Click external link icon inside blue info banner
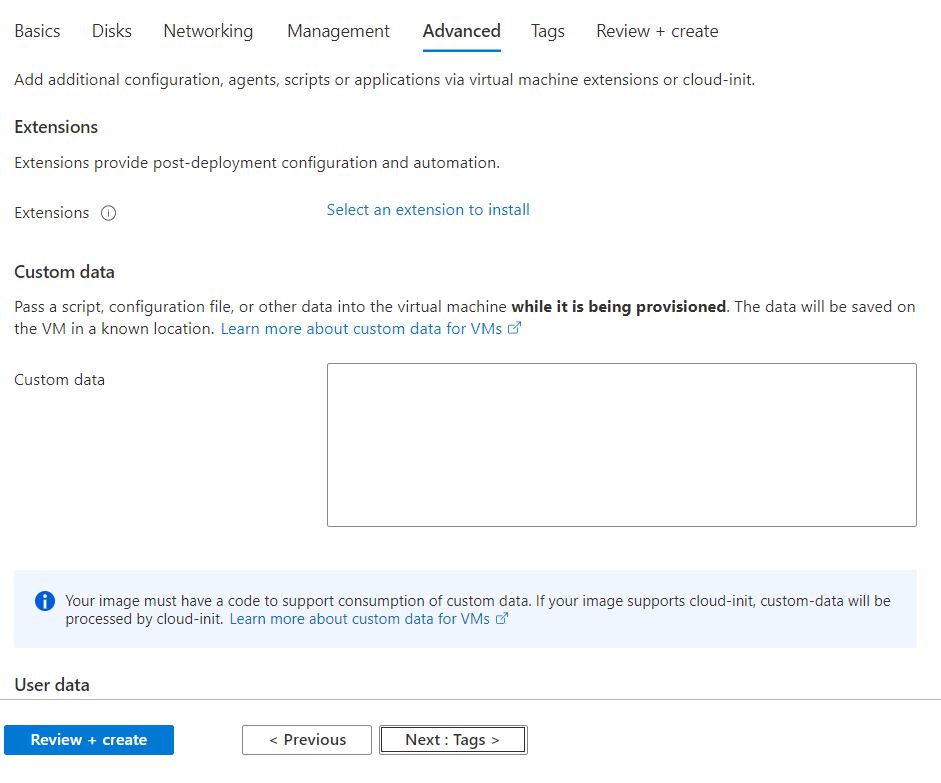This screenshot has height=783, width=941. (x=502, y=619)
